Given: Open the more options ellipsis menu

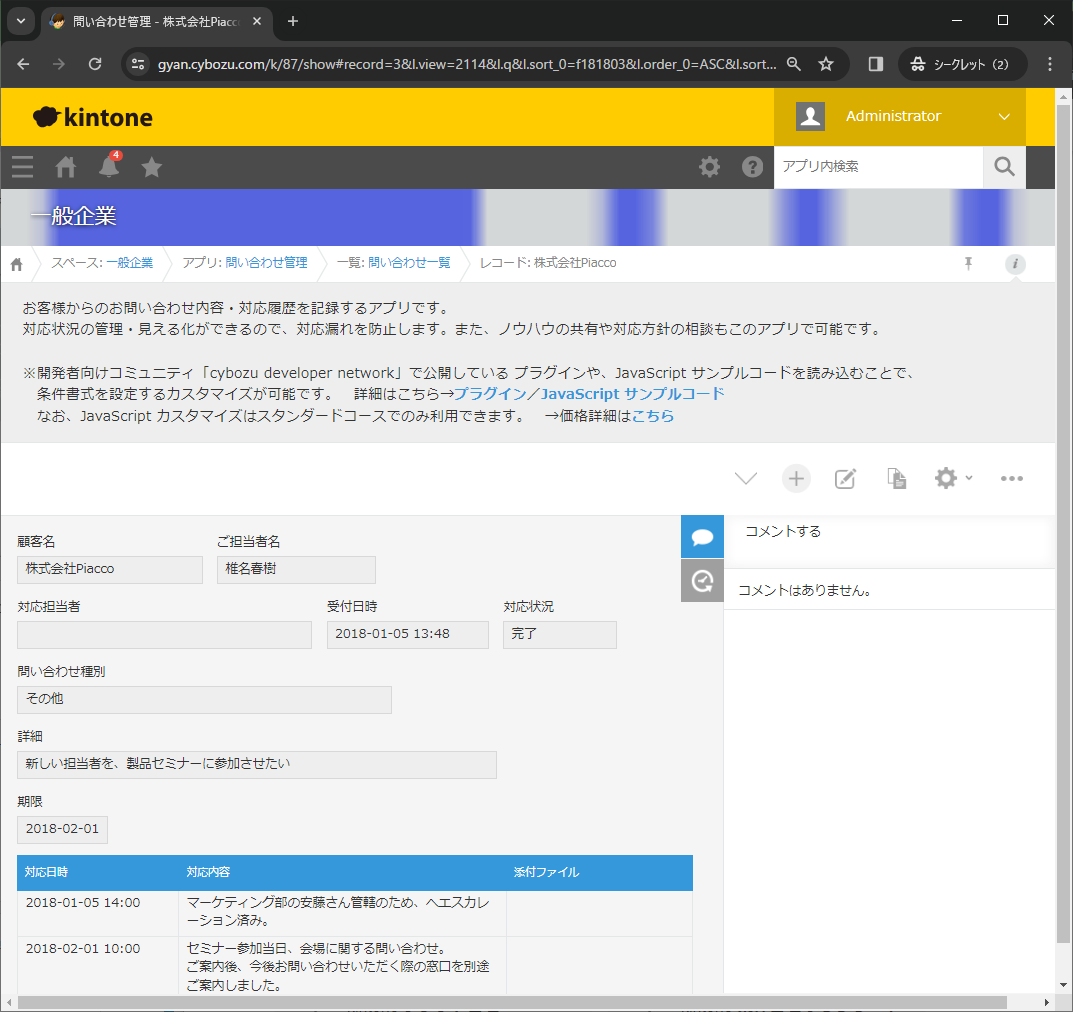Looking at the screenshot, I should click(1012, 478).
